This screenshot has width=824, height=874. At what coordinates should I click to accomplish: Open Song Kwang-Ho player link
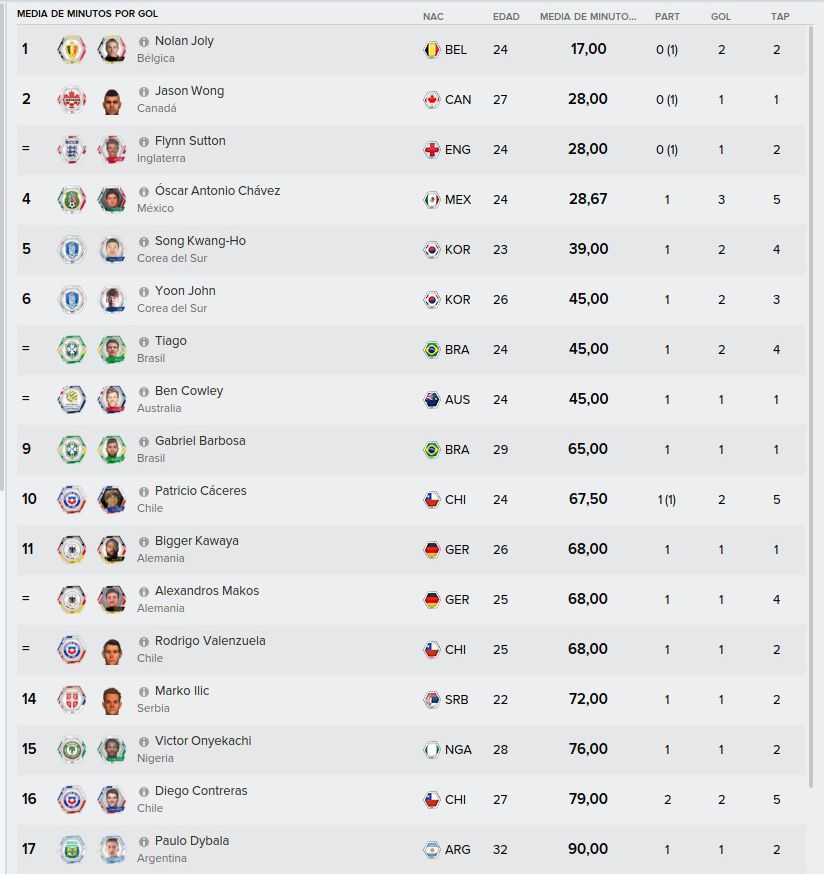200,241
